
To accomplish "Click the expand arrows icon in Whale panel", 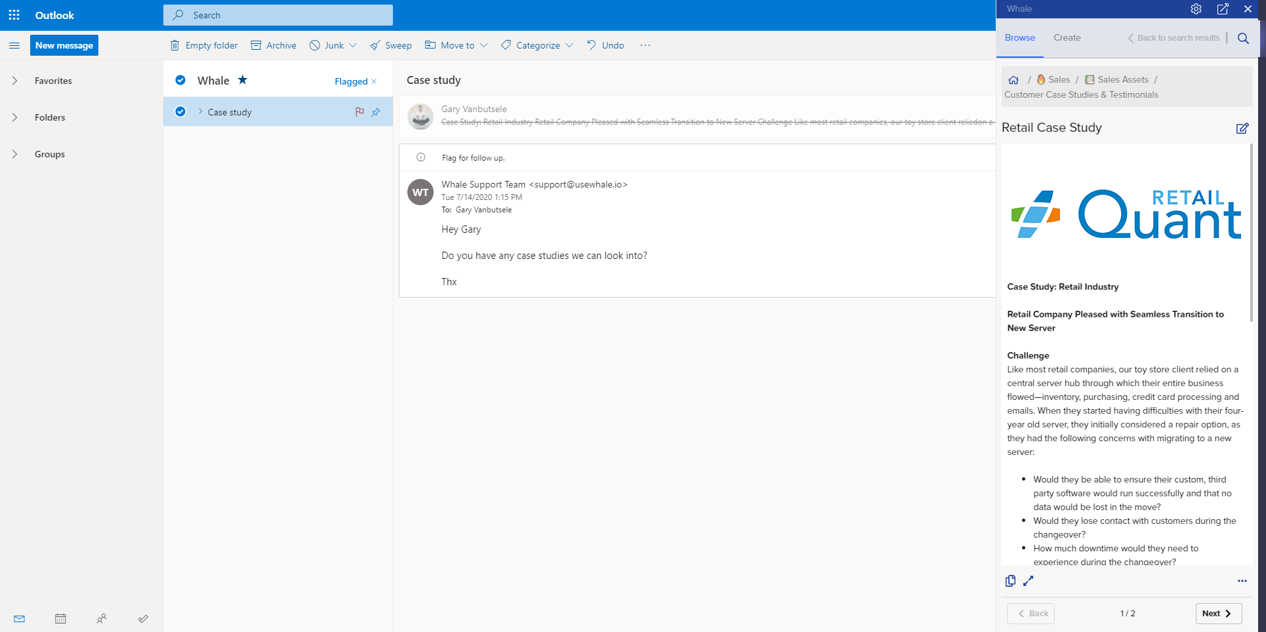I will coord(1028,581).
